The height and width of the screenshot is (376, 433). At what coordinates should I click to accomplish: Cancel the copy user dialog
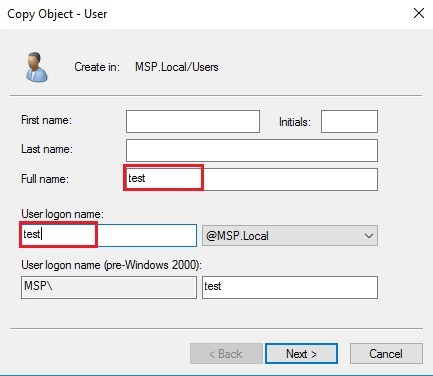[386, 354]
